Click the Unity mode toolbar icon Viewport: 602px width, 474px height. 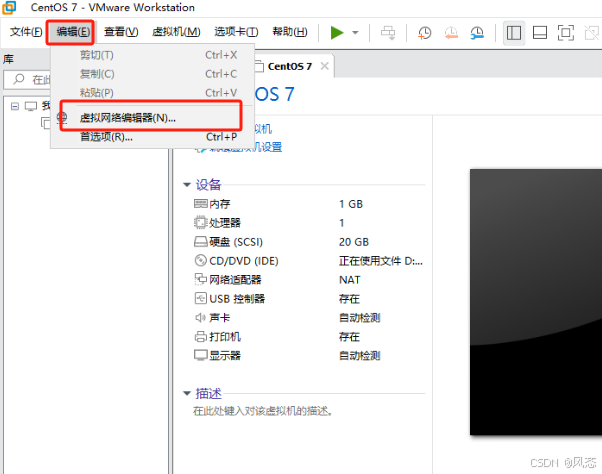591,33
